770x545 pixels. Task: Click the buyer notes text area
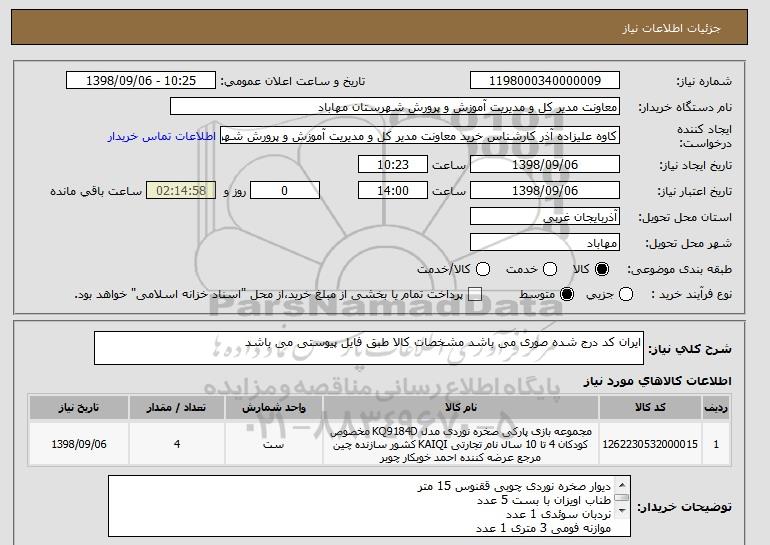(369, 506)
